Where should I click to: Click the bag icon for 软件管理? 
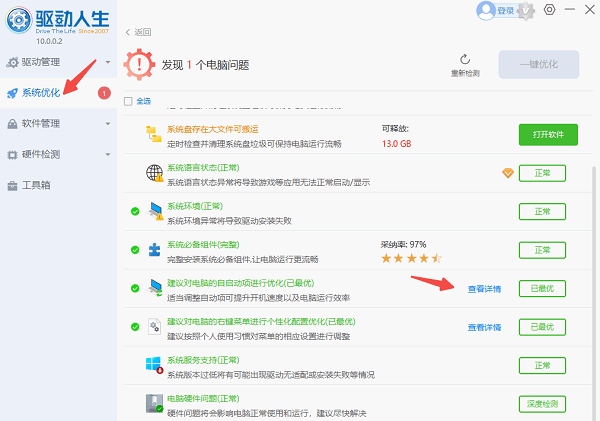(13, 124)
